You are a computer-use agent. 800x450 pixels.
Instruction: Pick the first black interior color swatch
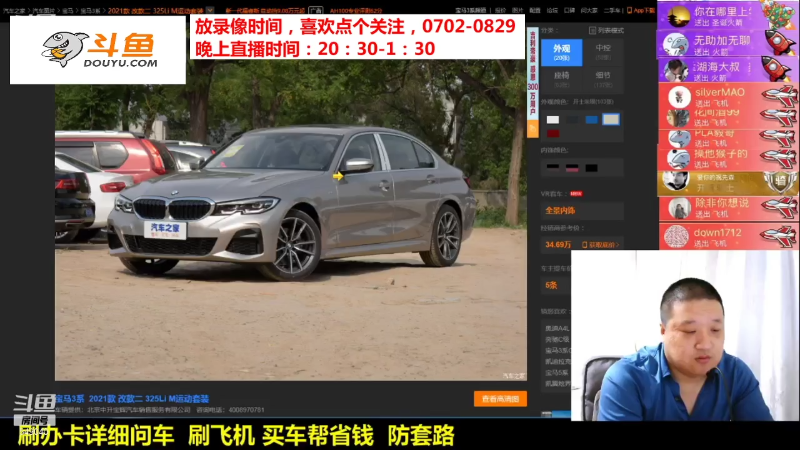tap(553, 167)
